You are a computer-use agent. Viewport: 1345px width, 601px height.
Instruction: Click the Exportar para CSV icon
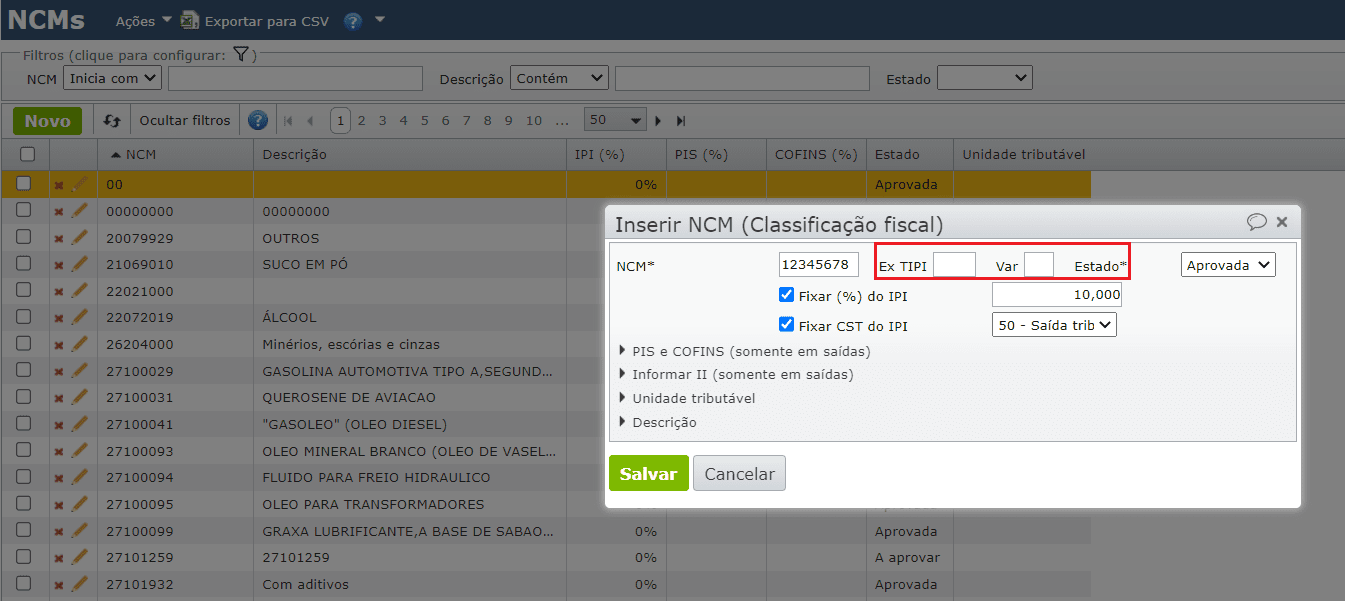point(189,19)
